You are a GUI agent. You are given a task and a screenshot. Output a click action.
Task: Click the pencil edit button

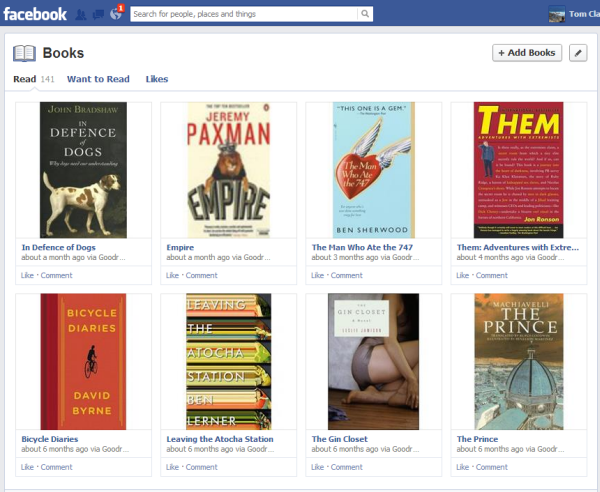pyautogui.click(x=578, y=53)
